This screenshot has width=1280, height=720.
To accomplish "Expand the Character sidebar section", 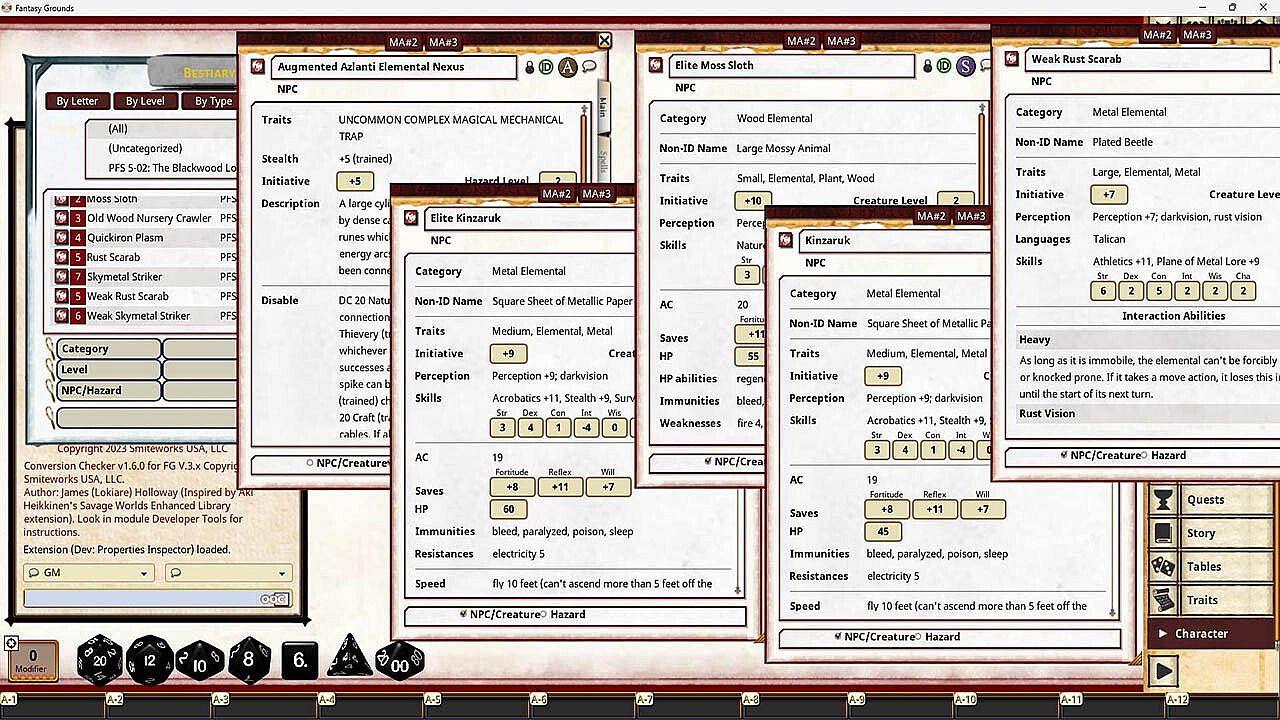I will point(1211,633).
